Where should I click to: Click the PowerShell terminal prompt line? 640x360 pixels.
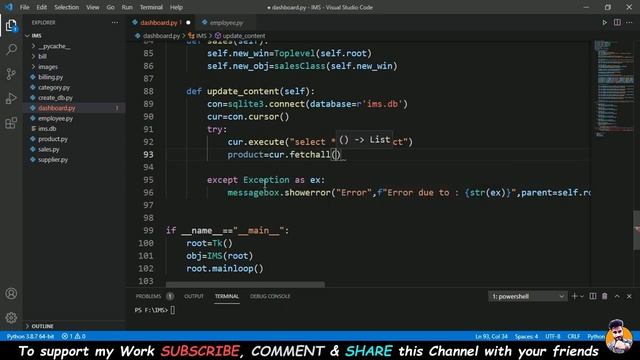[155, 310]
